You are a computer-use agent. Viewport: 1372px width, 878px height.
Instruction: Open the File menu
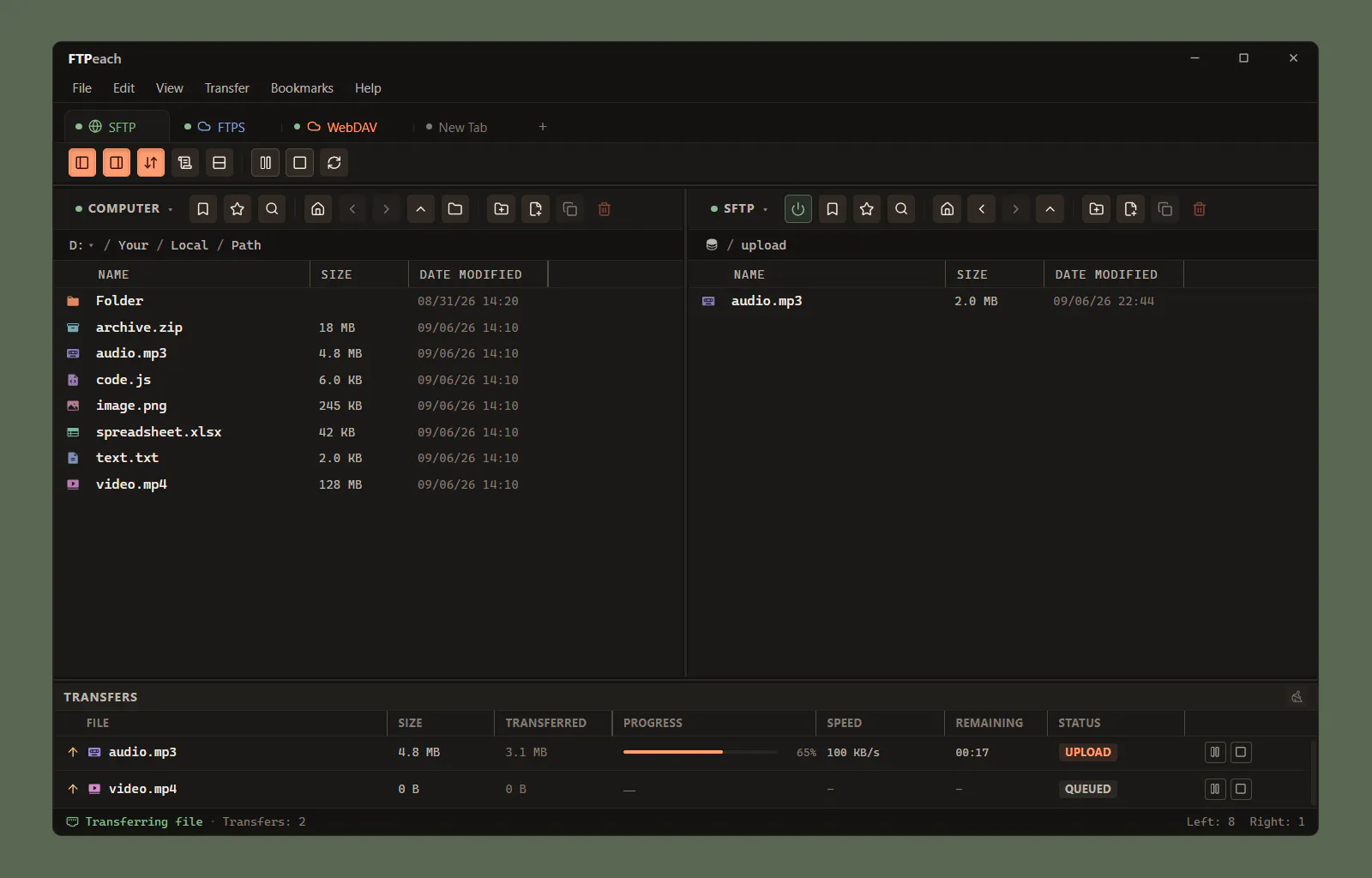click(82, 88)
